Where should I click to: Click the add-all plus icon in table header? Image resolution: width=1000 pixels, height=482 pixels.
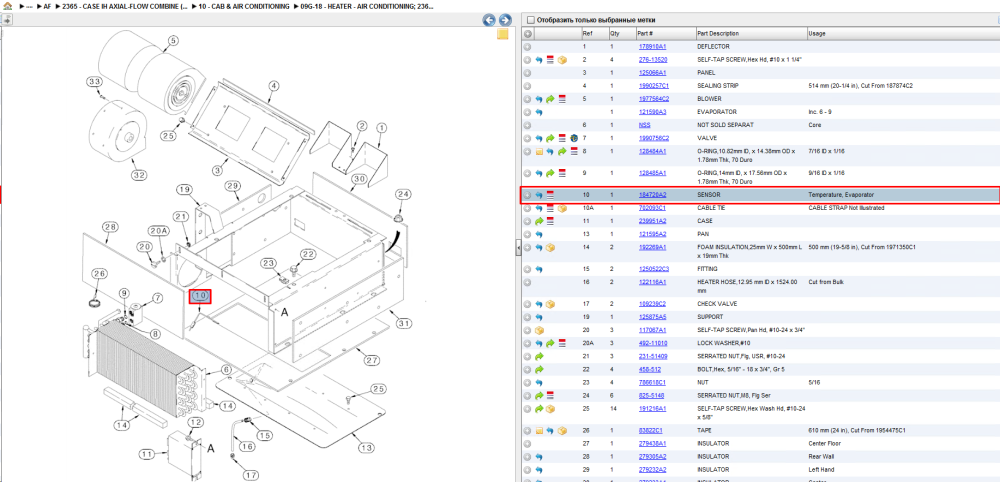tap(527, 34)
